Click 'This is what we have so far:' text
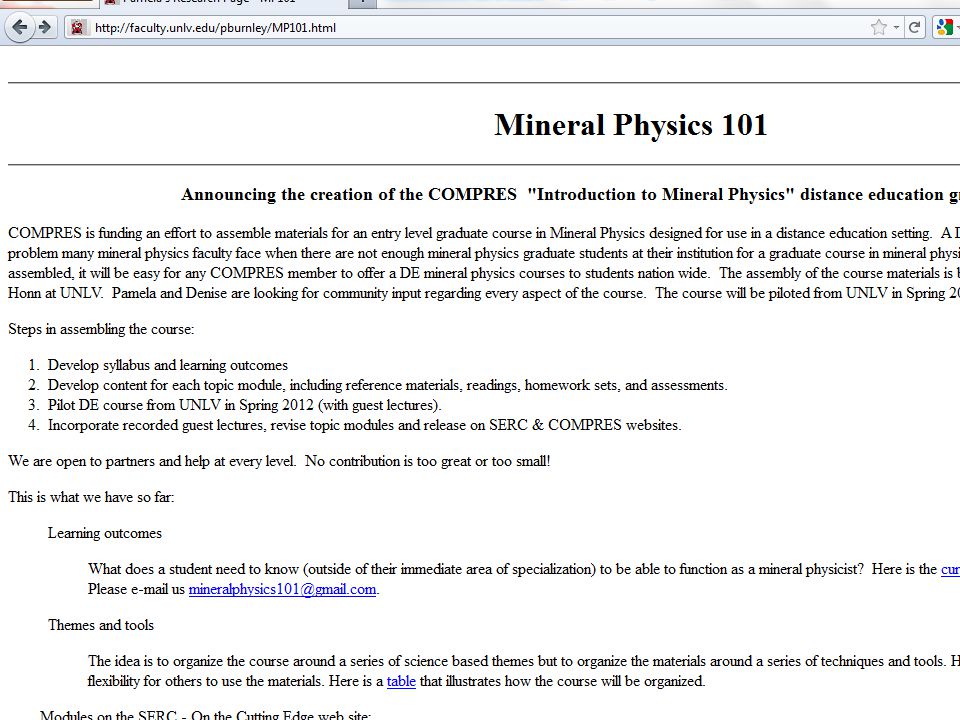This screenshot has width=960, height=720. [x=91, y=497]
